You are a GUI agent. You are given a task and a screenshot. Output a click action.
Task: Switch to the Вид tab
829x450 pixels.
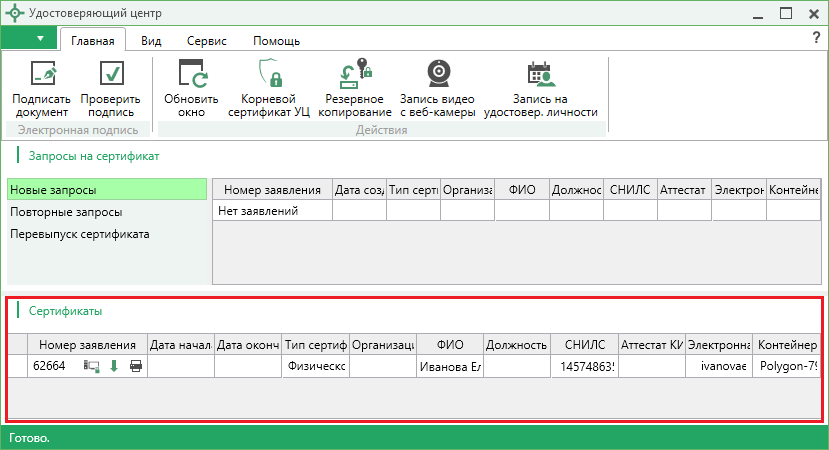click(x=151, y=41)
